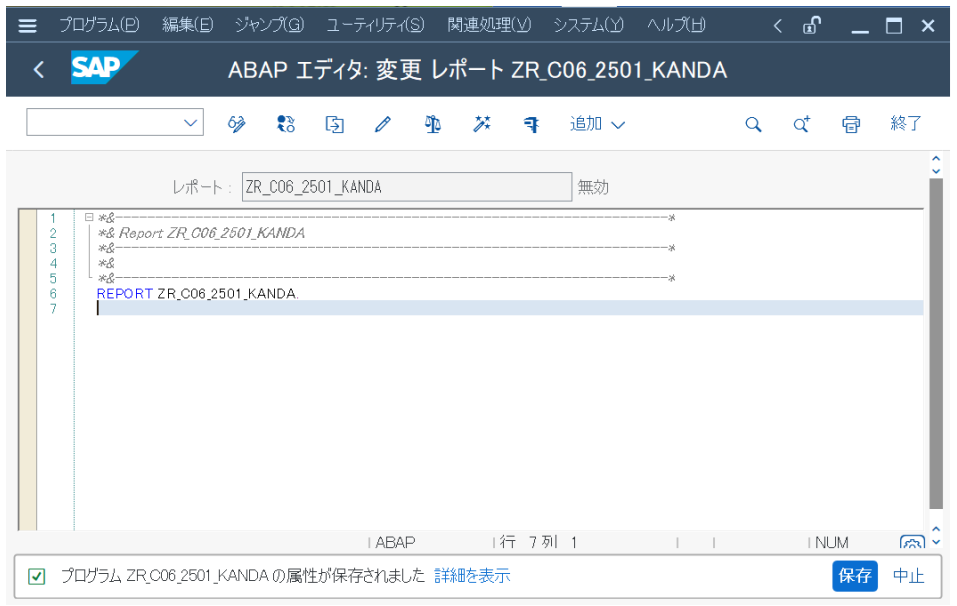Click the ABAP status bar entry

pos(395,542)
